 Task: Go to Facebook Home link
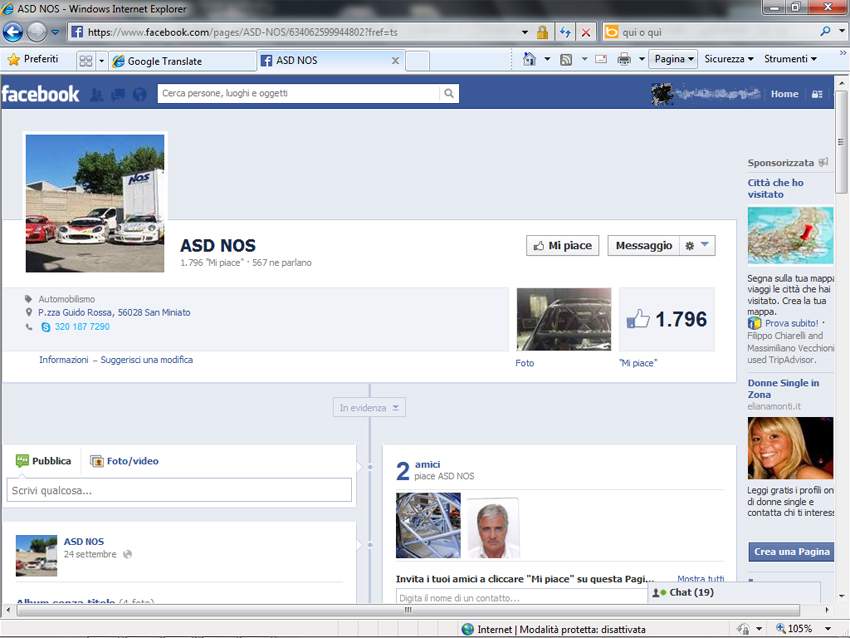coord(784,94)
